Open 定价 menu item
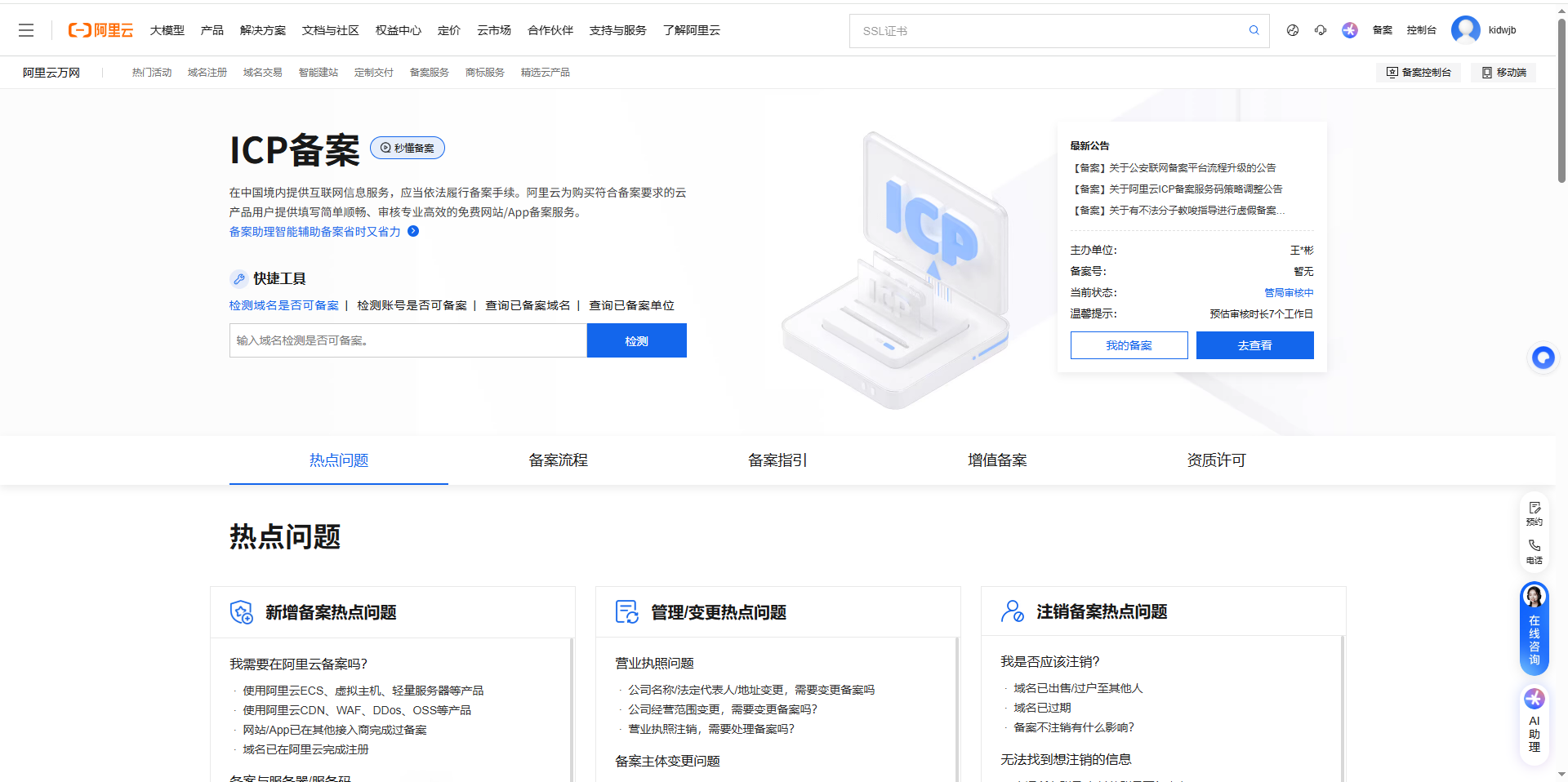The height and width of the screenshot is (782, 1568). point(449,30)
